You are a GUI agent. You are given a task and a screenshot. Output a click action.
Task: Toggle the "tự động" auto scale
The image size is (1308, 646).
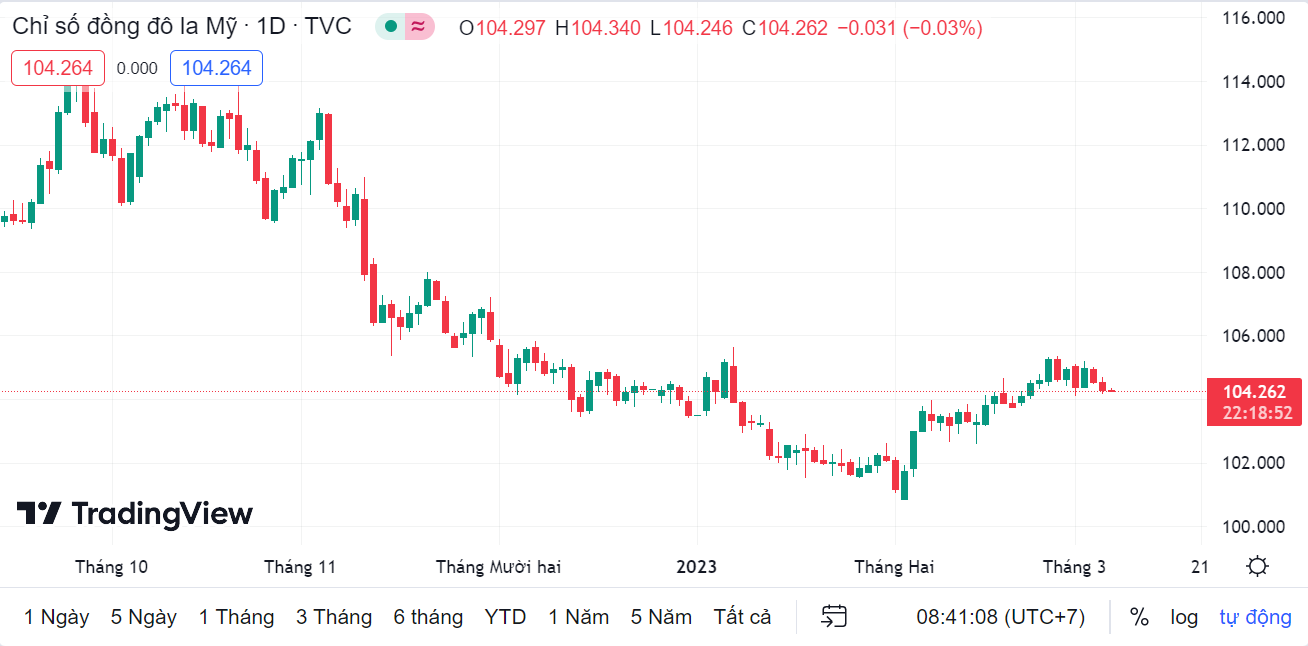pyautogui.click(x=1255, y=617)
